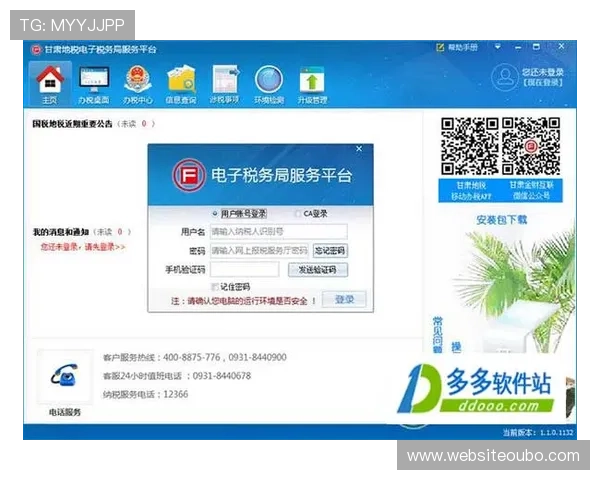Open the 主页 home icon
600x480 pixels.
coord(50,84)
